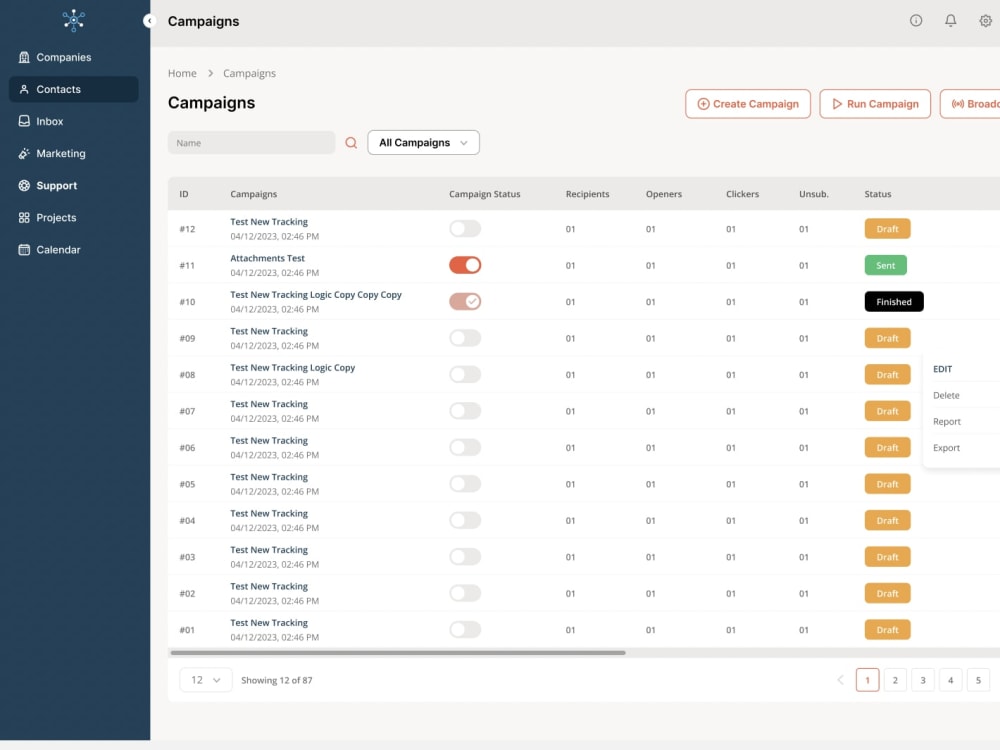Open rows-per-page 12 dropdown

[205, 680]
